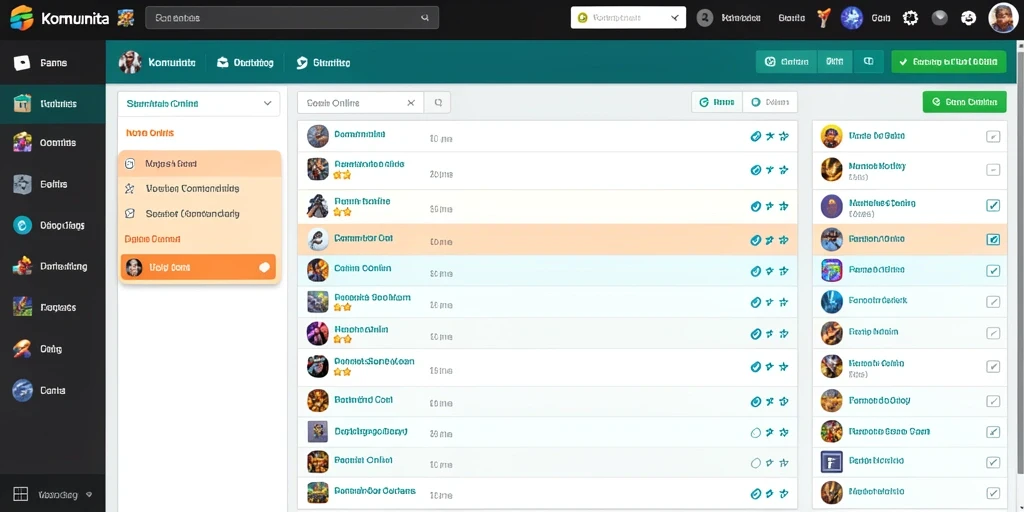Switch to the teal header tab with the chat bubble
This screenshot has height=512, width=1024.
pyautogui.click(x=323, y=63)
